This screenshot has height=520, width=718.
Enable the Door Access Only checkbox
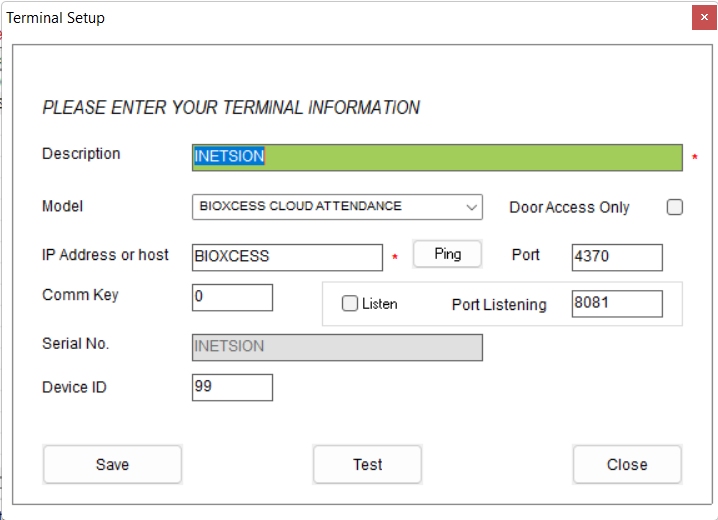[x=675, y=207]
